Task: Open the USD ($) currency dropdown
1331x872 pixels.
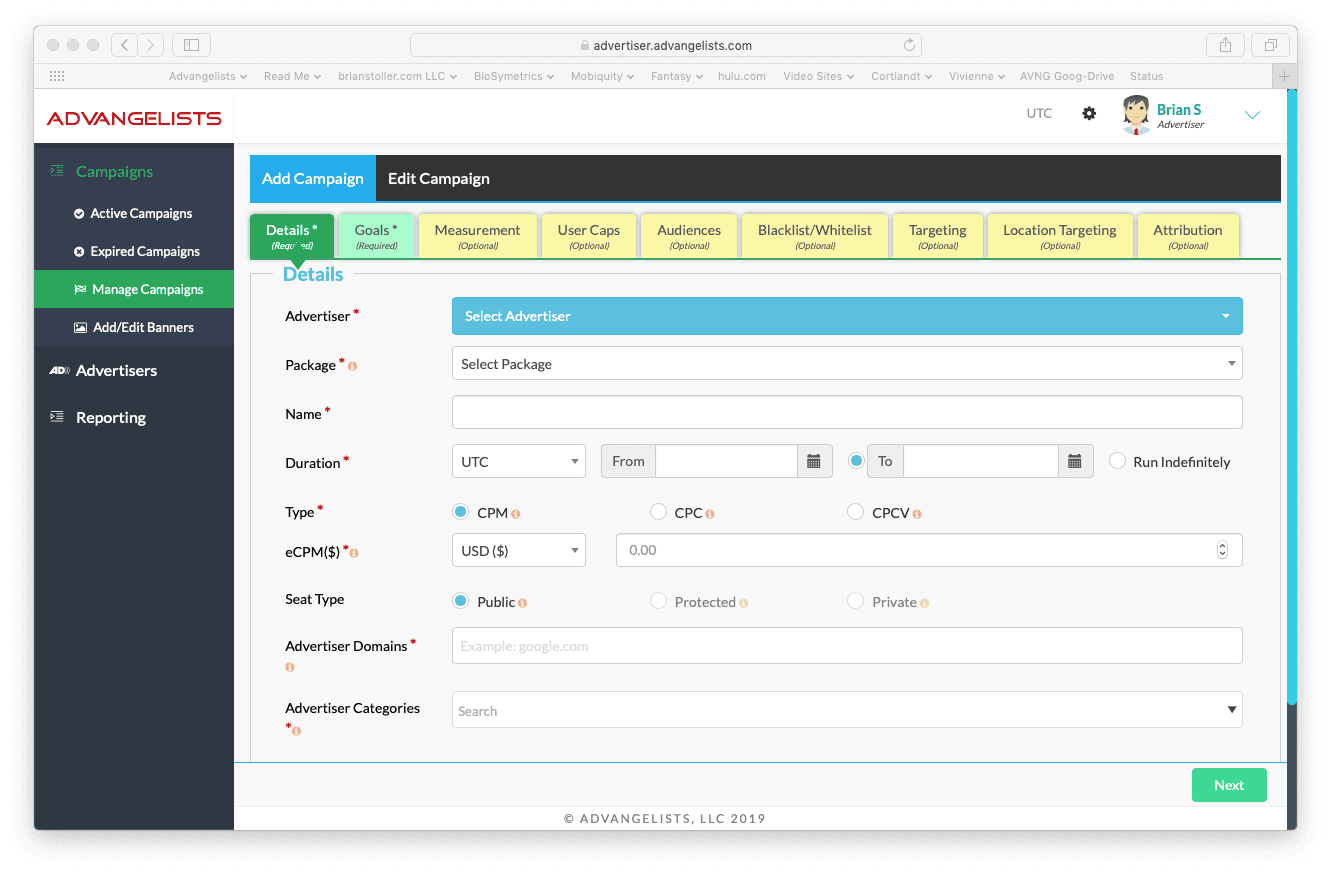Action: [519, 550]
